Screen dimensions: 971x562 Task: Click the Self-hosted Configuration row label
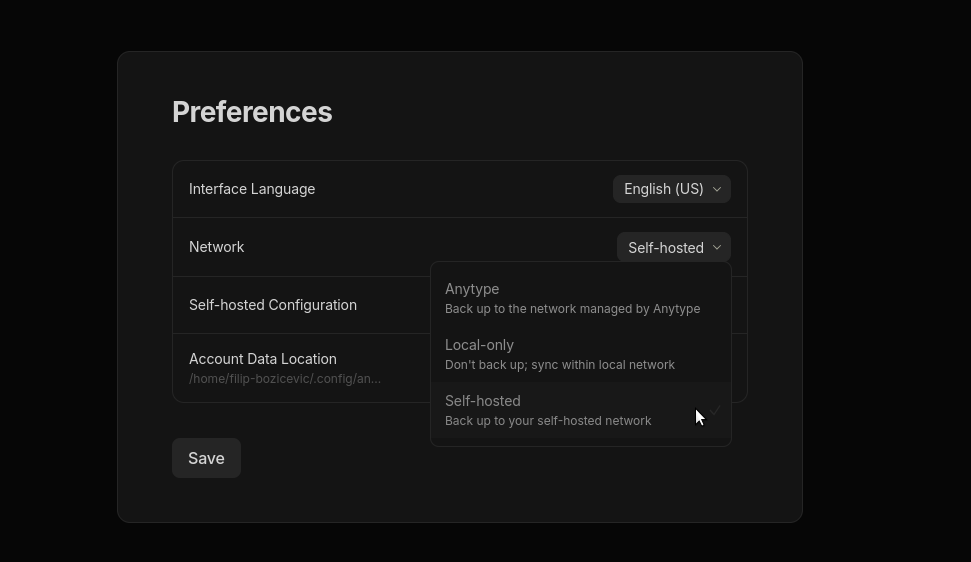click(x=272, y=305)
